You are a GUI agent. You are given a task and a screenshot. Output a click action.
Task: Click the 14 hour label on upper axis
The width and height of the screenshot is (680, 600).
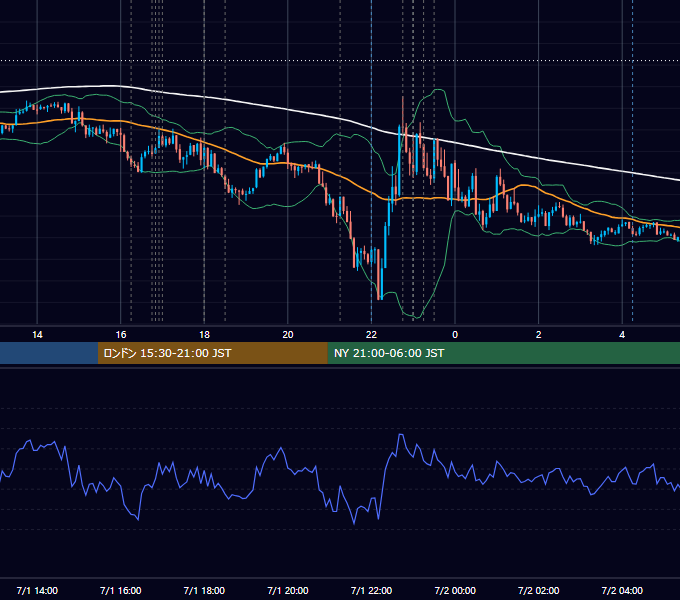37,335
